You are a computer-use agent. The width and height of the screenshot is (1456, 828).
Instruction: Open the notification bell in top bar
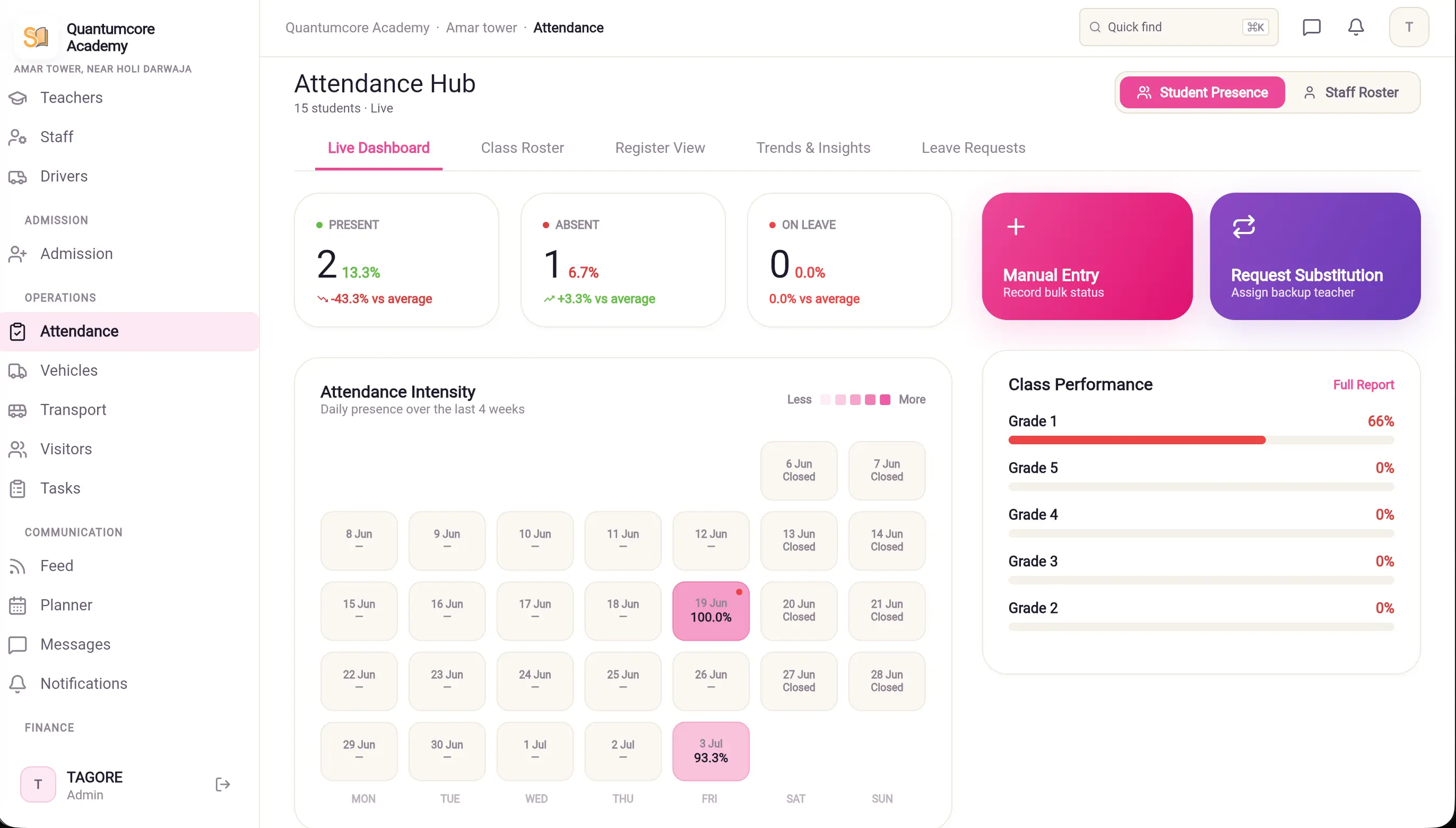(x=1355, y=27)
